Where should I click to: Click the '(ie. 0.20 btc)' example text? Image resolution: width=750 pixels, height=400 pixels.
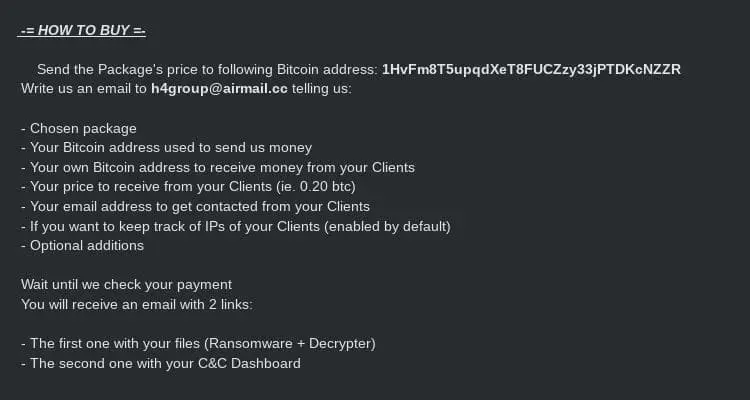tap(313, 187)
